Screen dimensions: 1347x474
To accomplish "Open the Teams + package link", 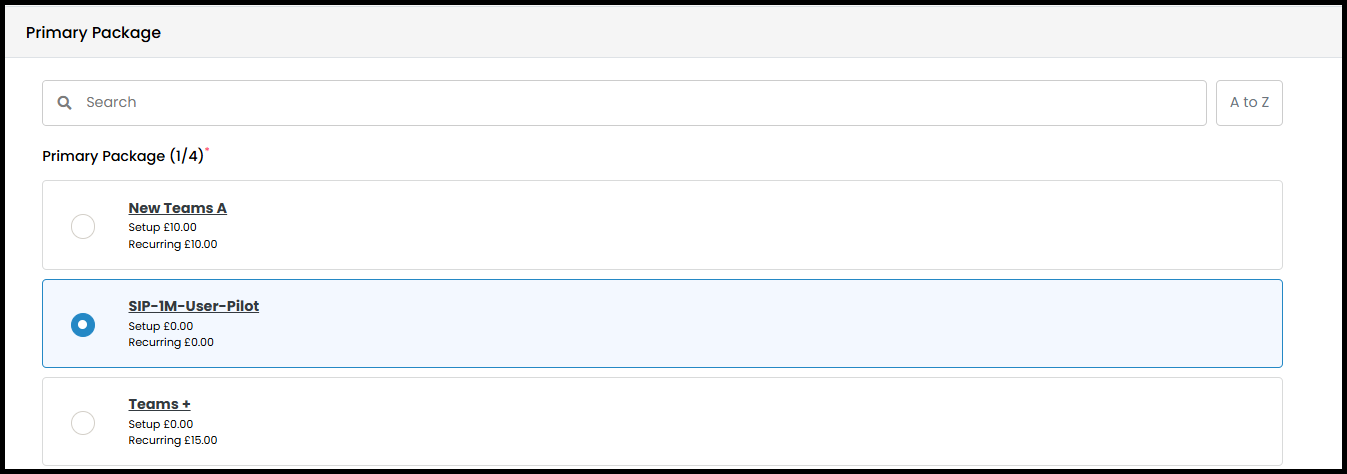I will pyautogui.click(x=160, y=404).
